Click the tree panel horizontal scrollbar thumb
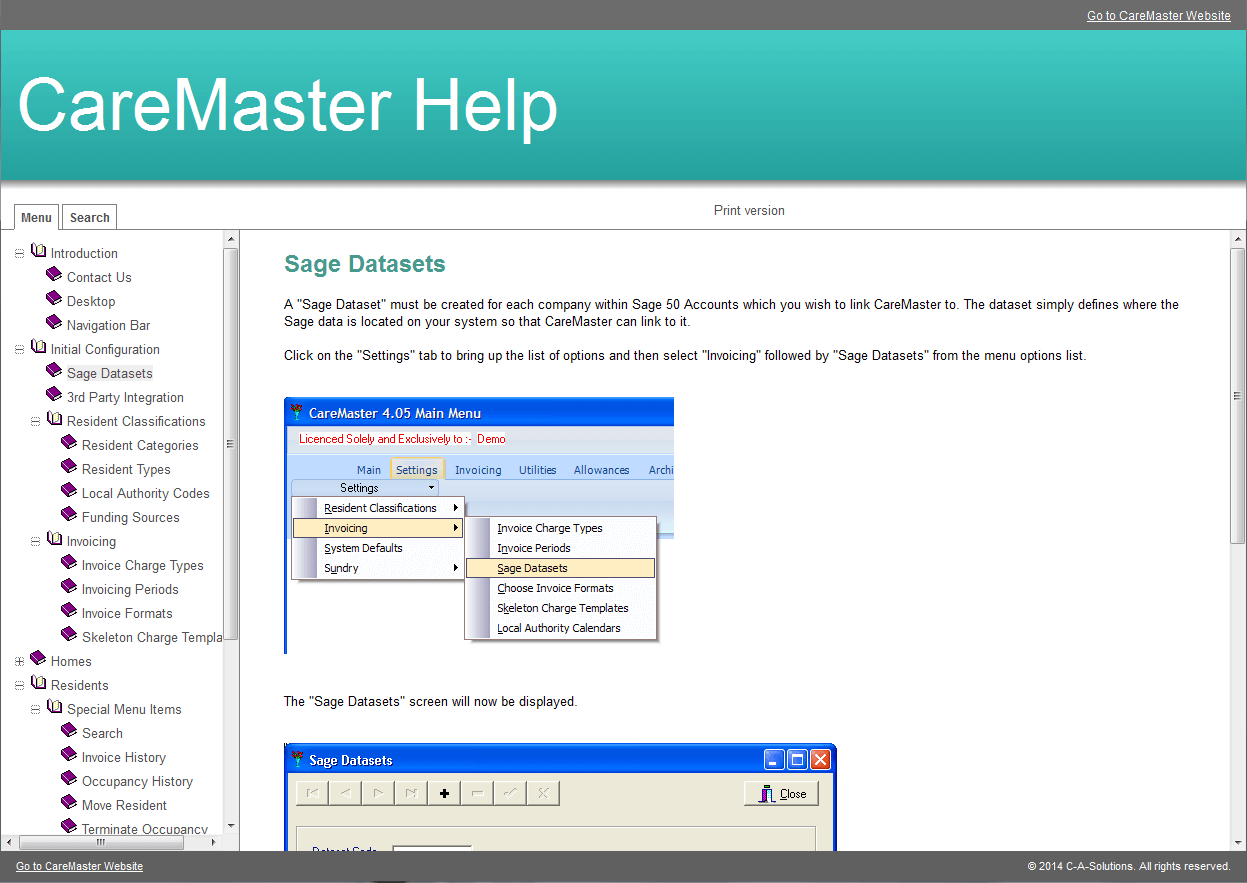Screen dimensions: 1247x883 99,843
